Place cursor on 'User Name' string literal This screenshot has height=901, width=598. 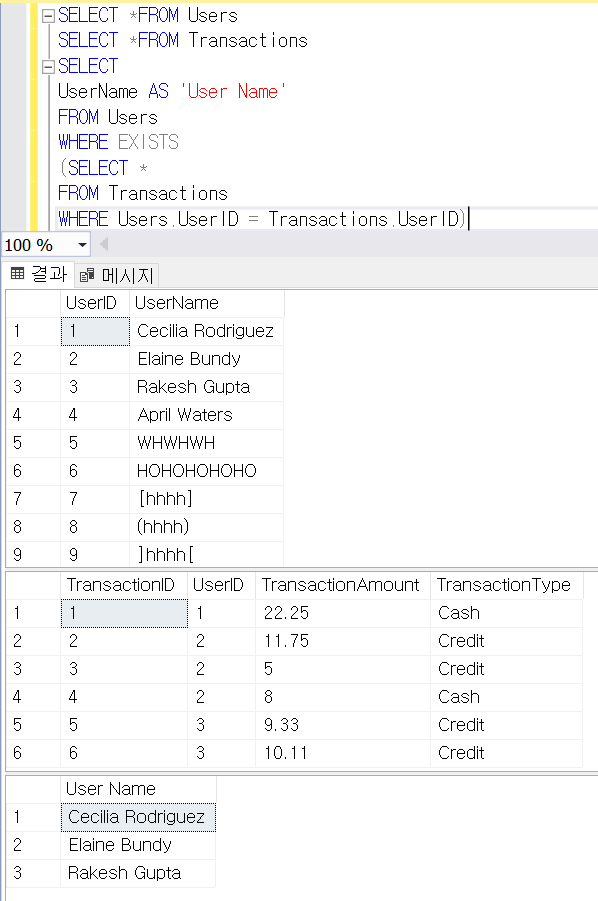[233, 92]
